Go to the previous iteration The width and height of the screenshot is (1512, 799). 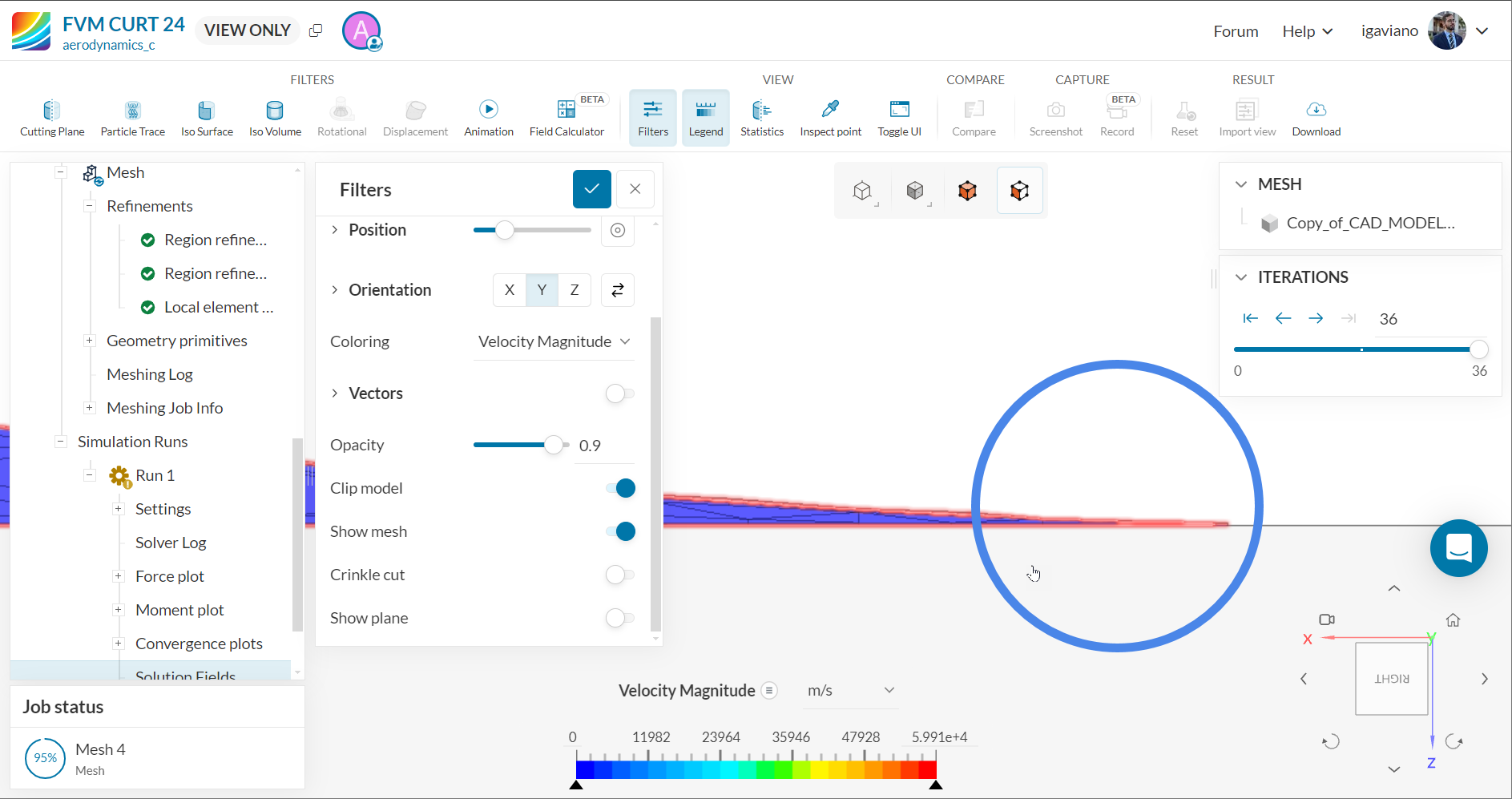pos(1284,318)
